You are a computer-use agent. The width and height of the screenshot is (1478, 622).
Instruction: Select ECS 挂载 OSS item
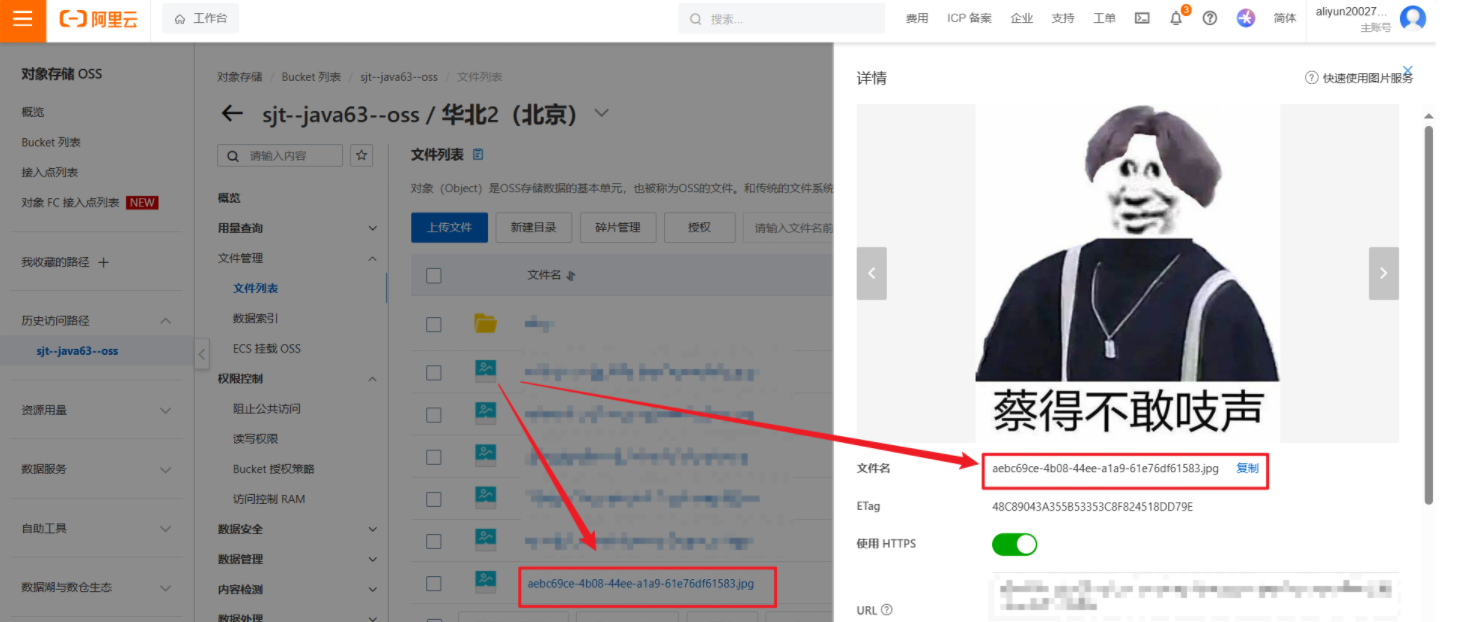(267, 348)
